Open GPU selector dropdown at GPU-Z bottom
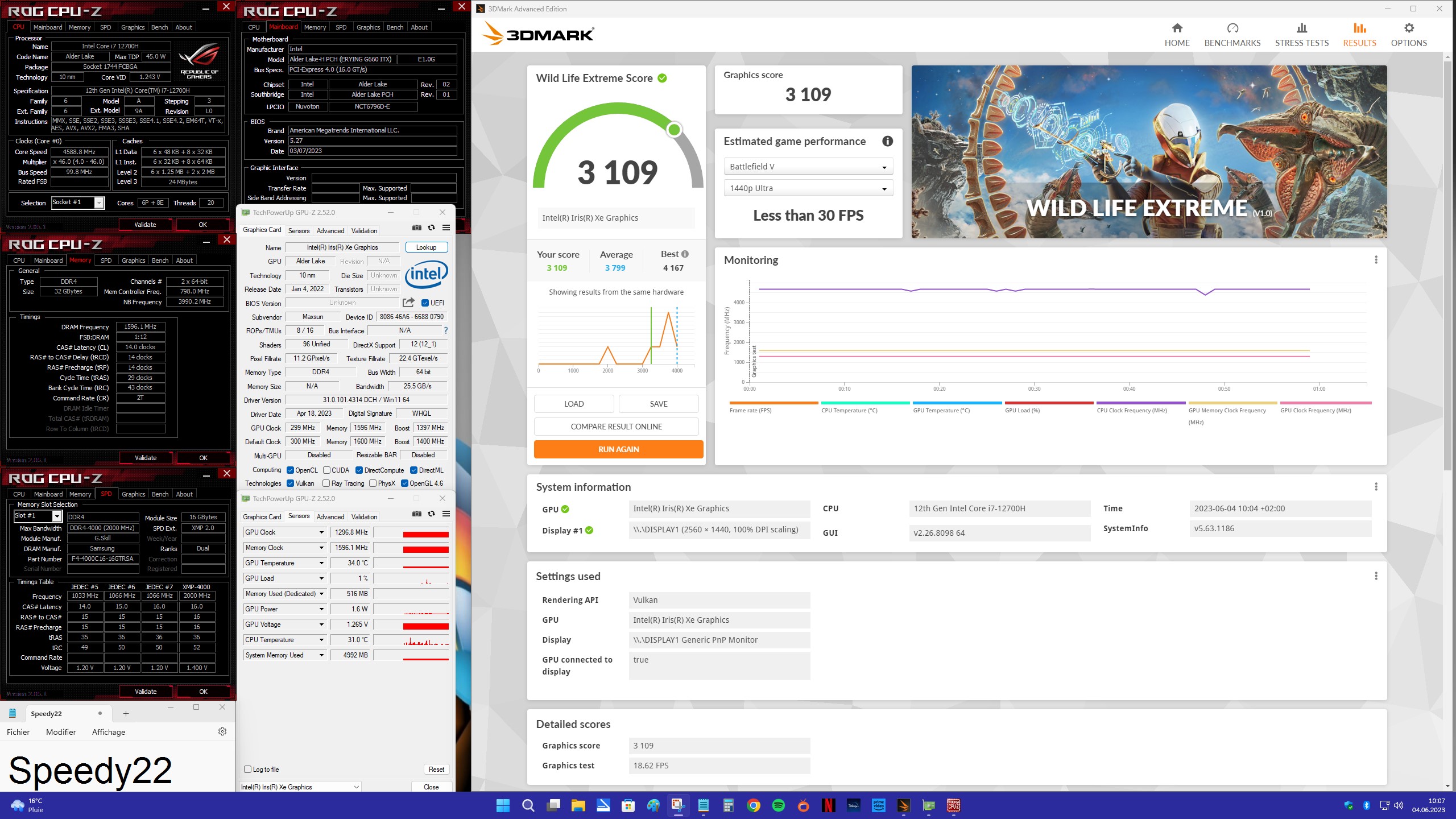Screen dimensions: 1456x819 tap(300, 787)
